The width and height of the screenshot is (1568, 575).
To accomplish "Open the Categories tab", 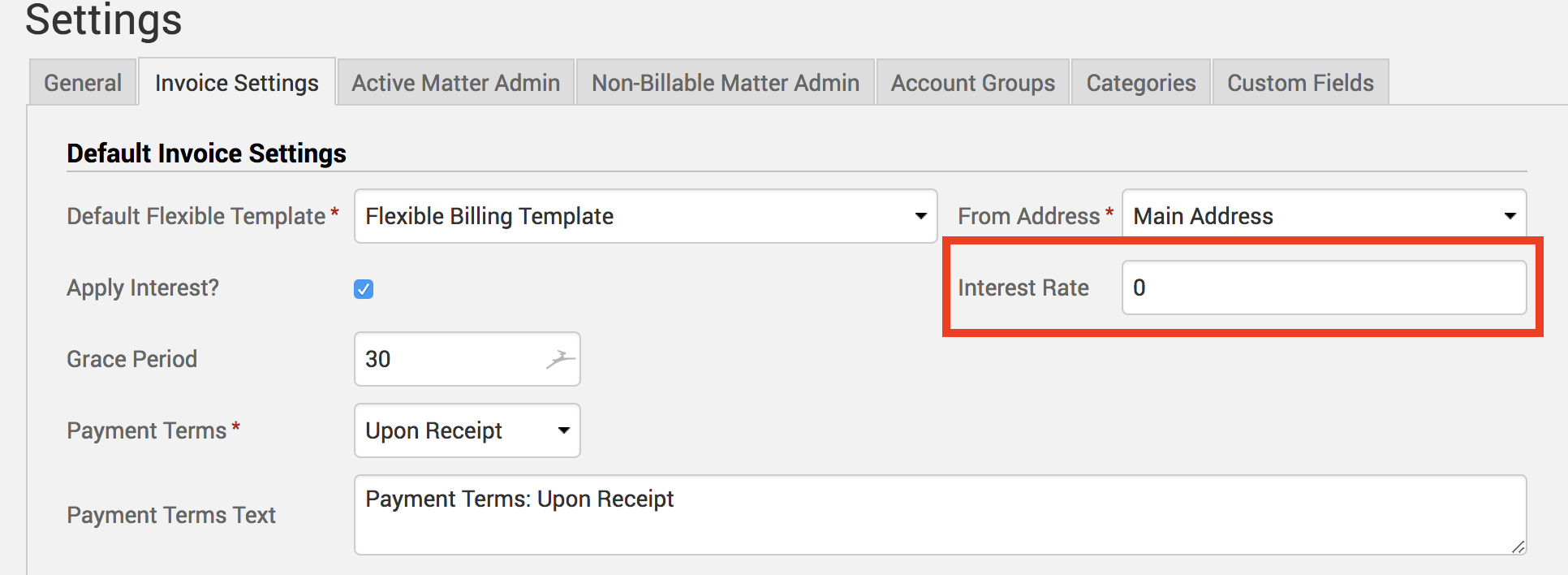I will click(1141, 83).
